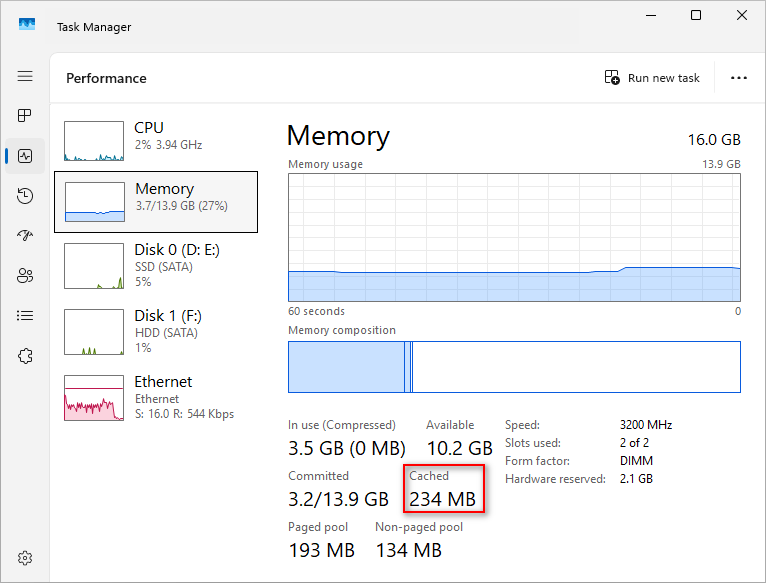Open the Startup apps page icon
This screenshot has height=583, width=766.
pyautogui.click(x=25, y=236)
